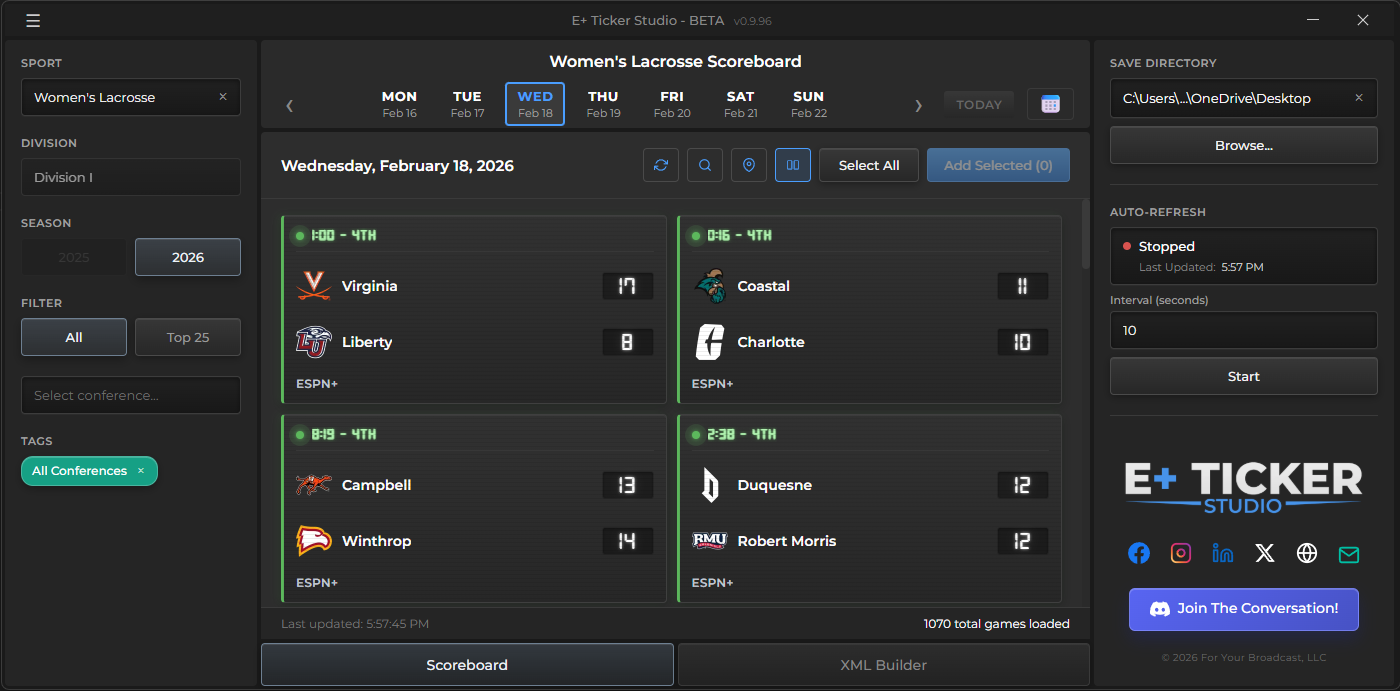This screenshot has height=691, width=1400.
Task: Click the Campbell team logo
Action: (x=314, y=485)
